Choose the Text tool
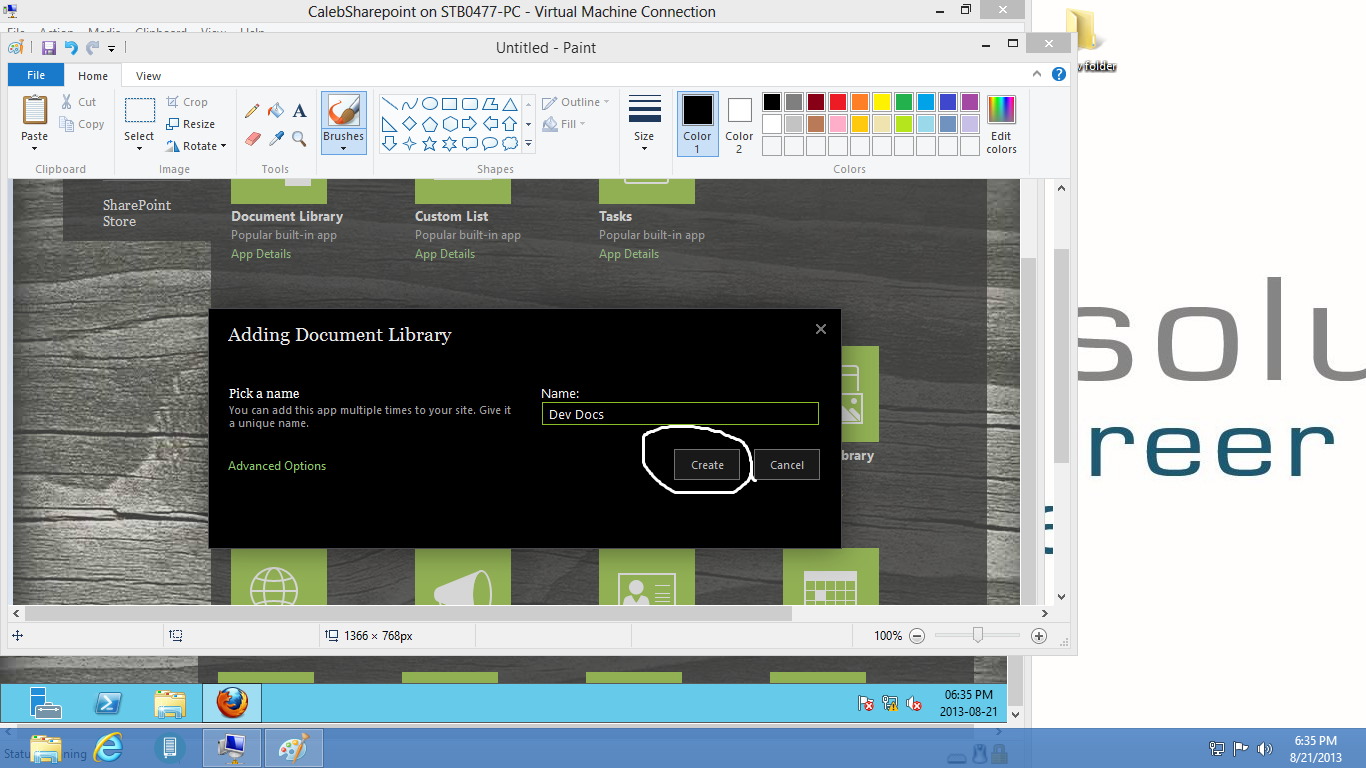The width and height of the screenshot is (1366, 768). click(299, 111)
